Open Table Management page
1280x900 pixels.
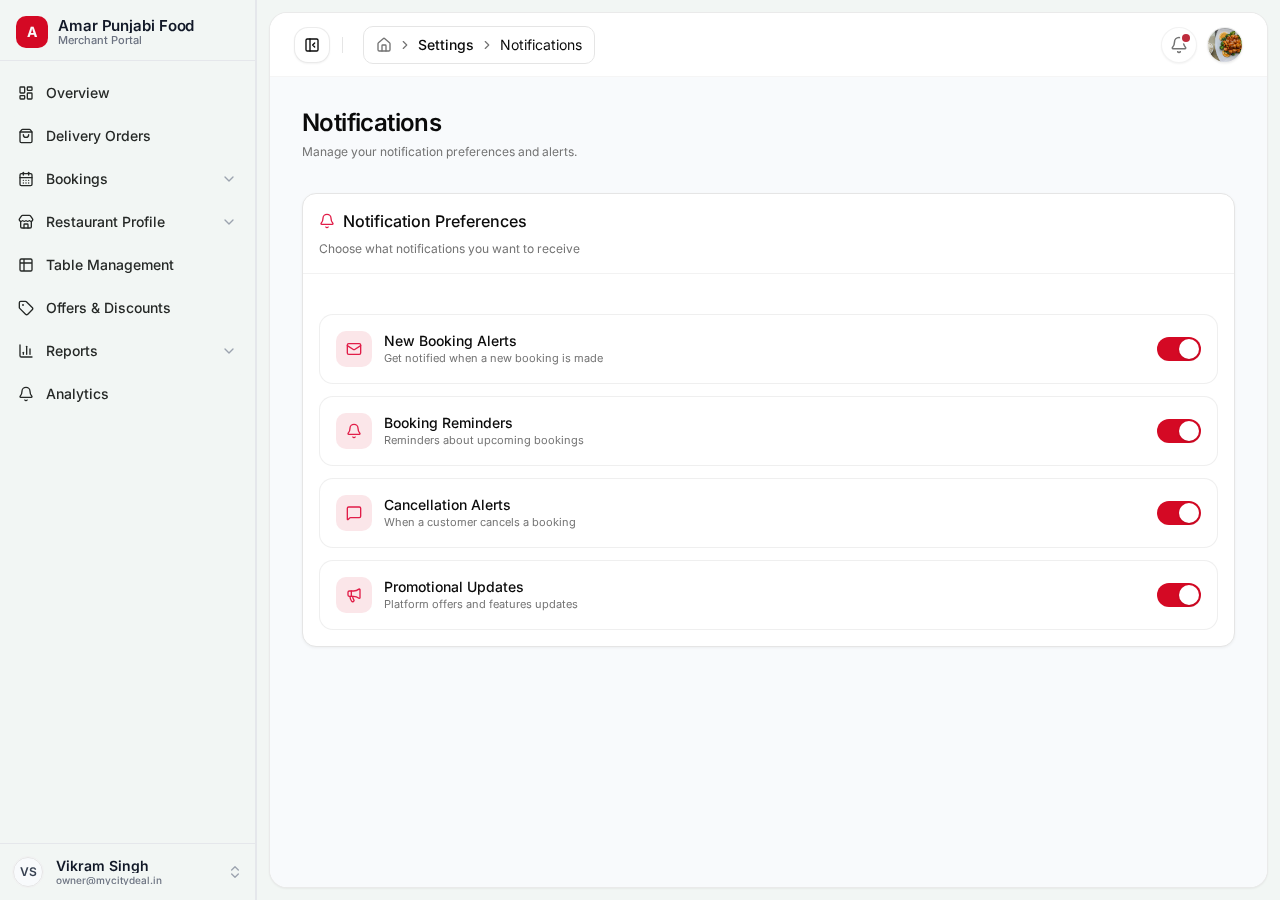click(x=128, y=265)
